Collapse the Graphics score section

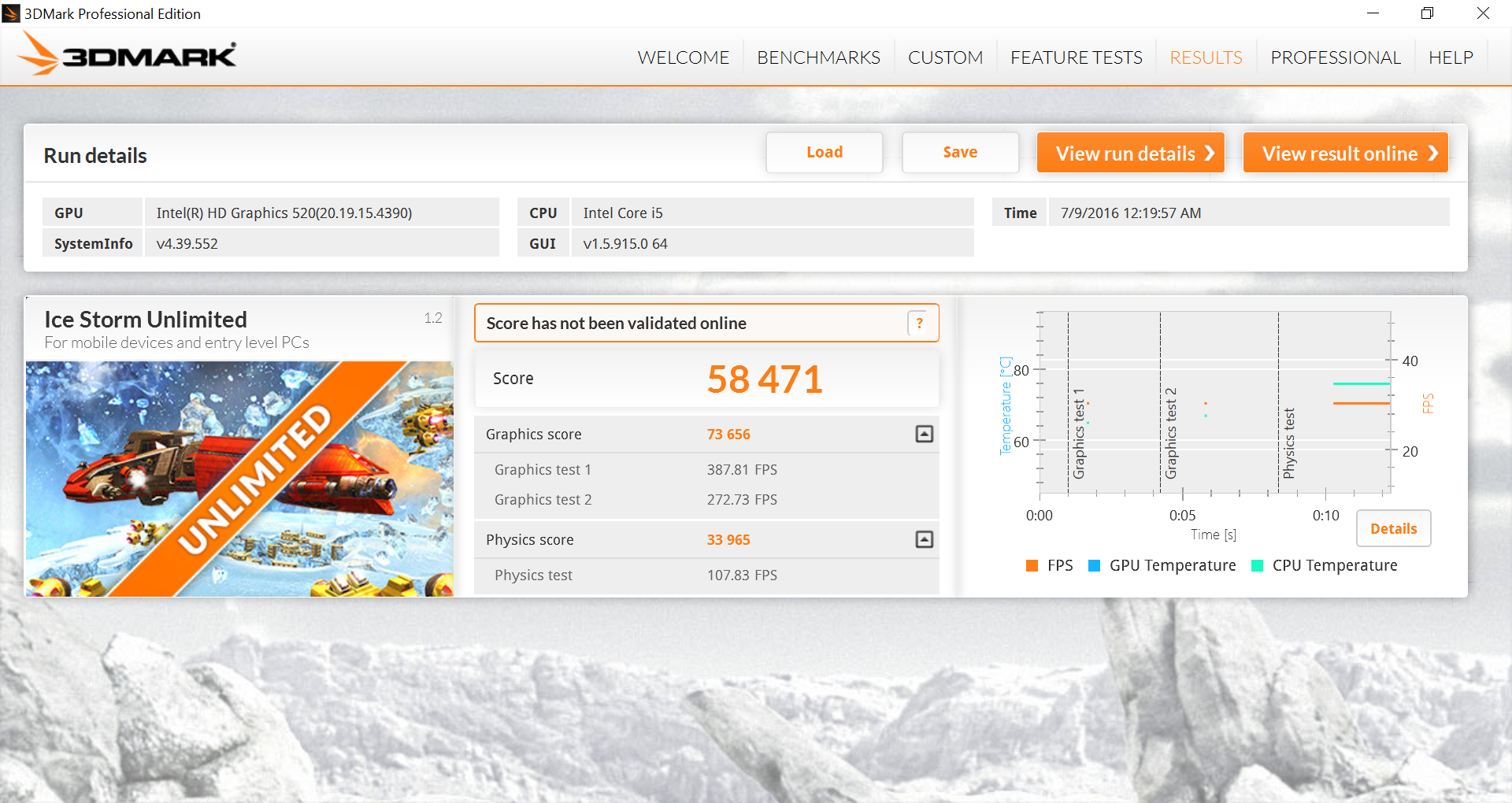pyautogui.click(x=925, y=434)
